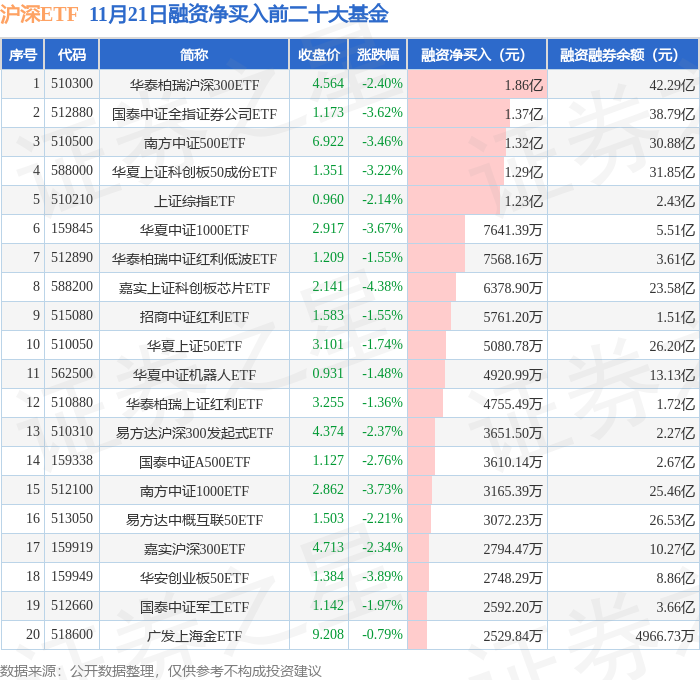Click the 1.86亿 net buy value
This screenshot has height=680, width=700.
coord(524,85)
